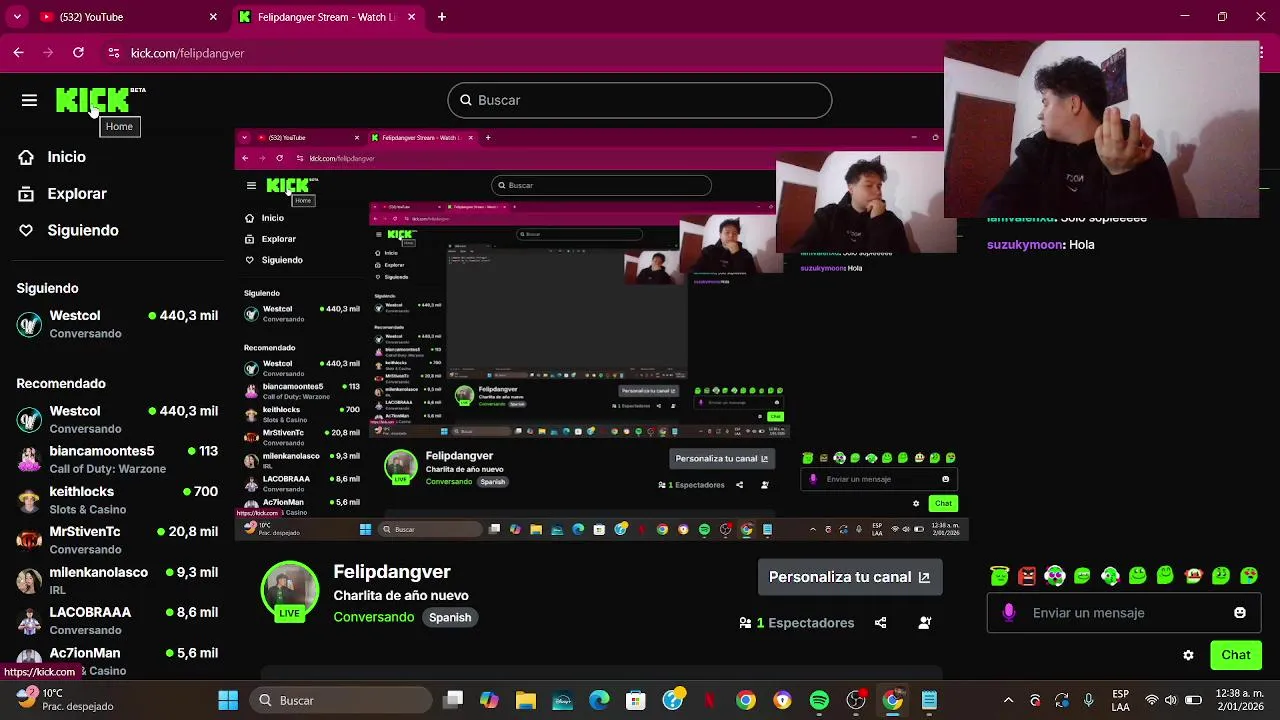
Task: Switch to the (532) YouTube tab
Action: click(x=127, y=17)
